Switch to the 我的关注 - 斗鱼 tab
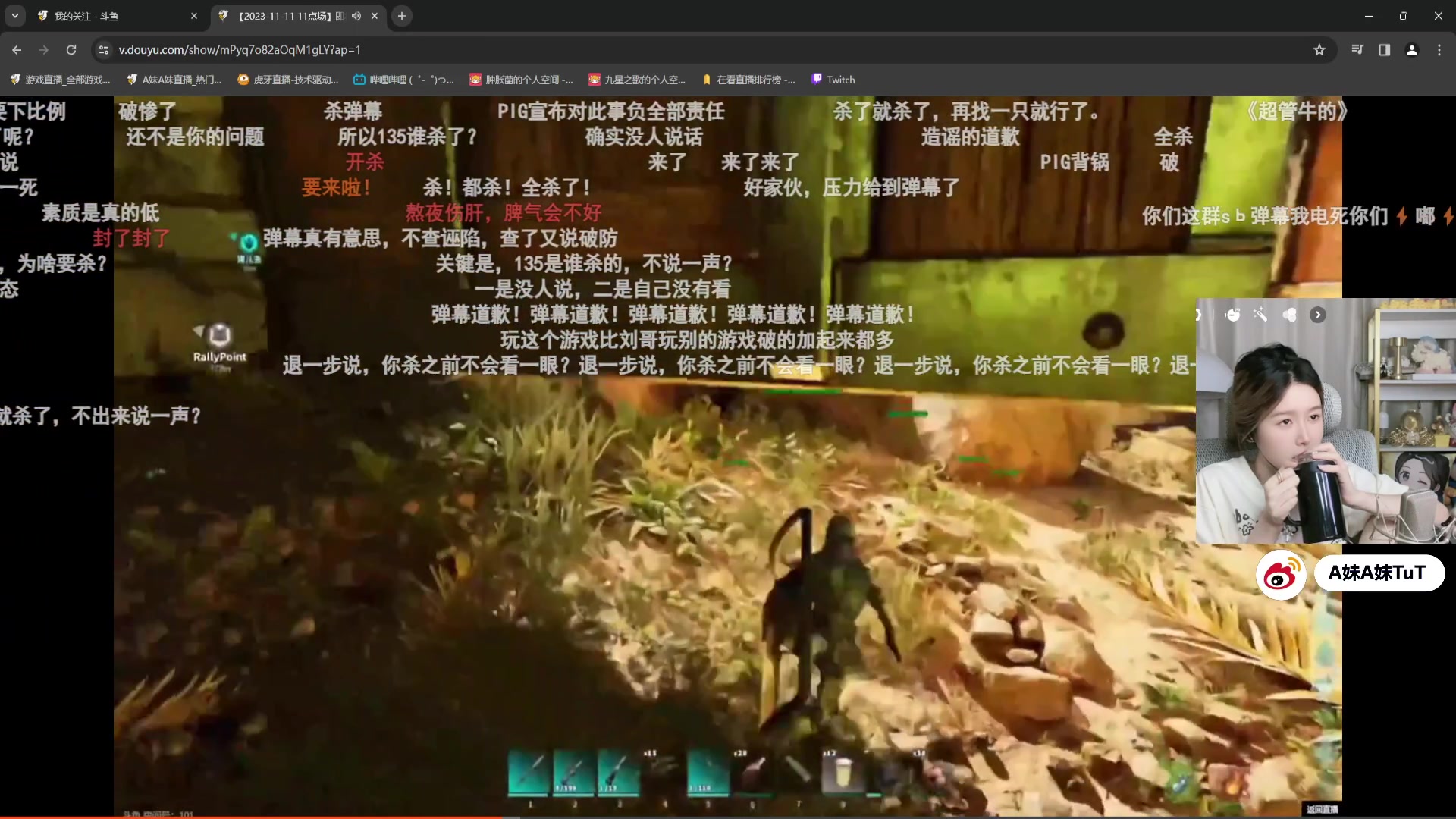 point(118,16)
